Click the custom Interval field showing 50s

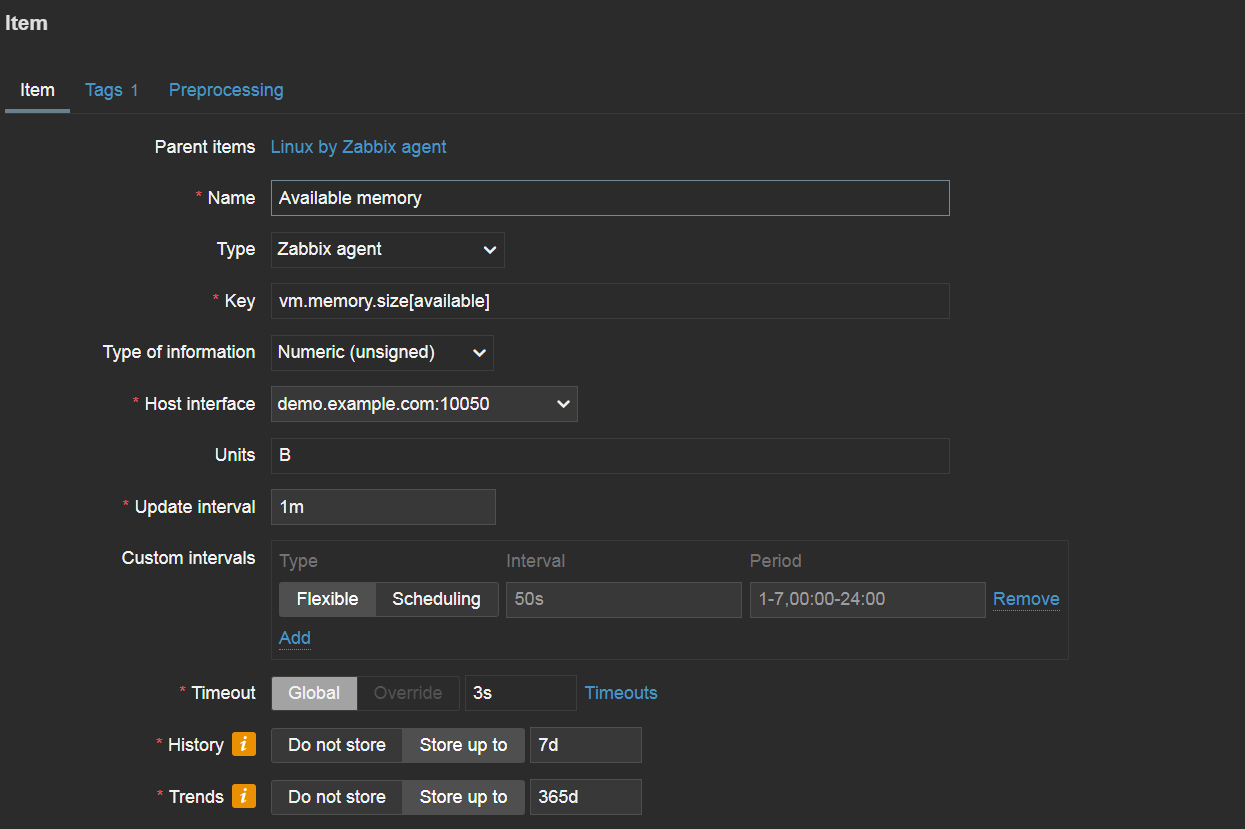coord(624,600)
